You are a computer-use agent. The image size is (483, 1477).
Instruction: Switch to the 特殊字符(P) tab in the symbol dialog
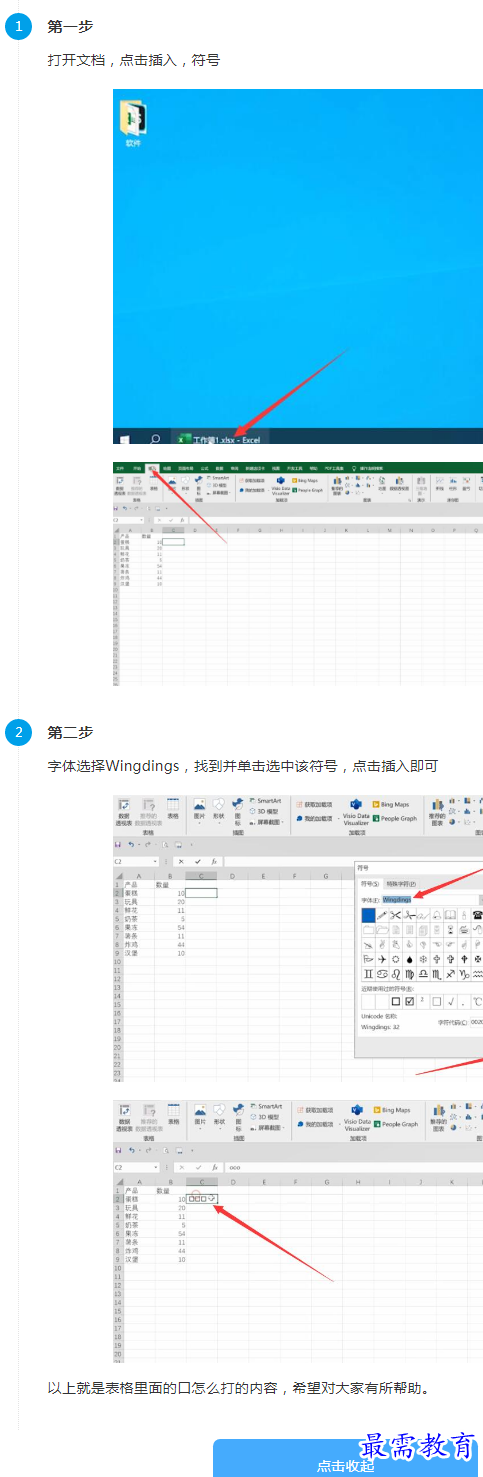click(399, 884)
